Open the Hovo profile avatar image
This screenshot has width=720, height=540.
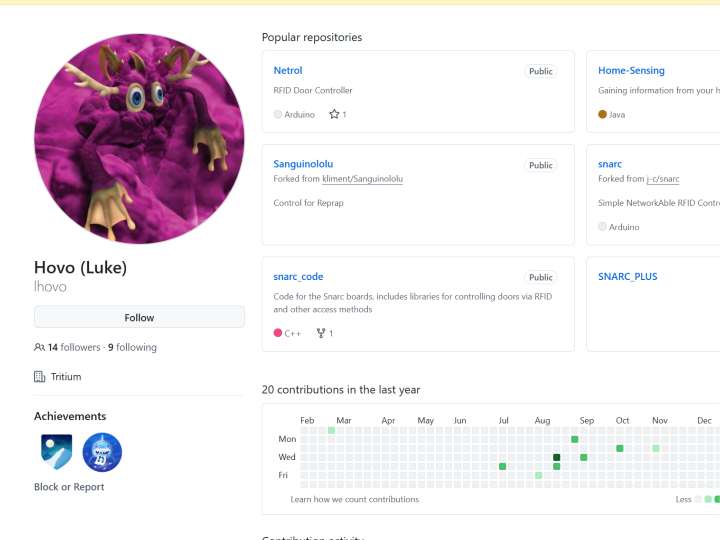click(x=139, y=139)
